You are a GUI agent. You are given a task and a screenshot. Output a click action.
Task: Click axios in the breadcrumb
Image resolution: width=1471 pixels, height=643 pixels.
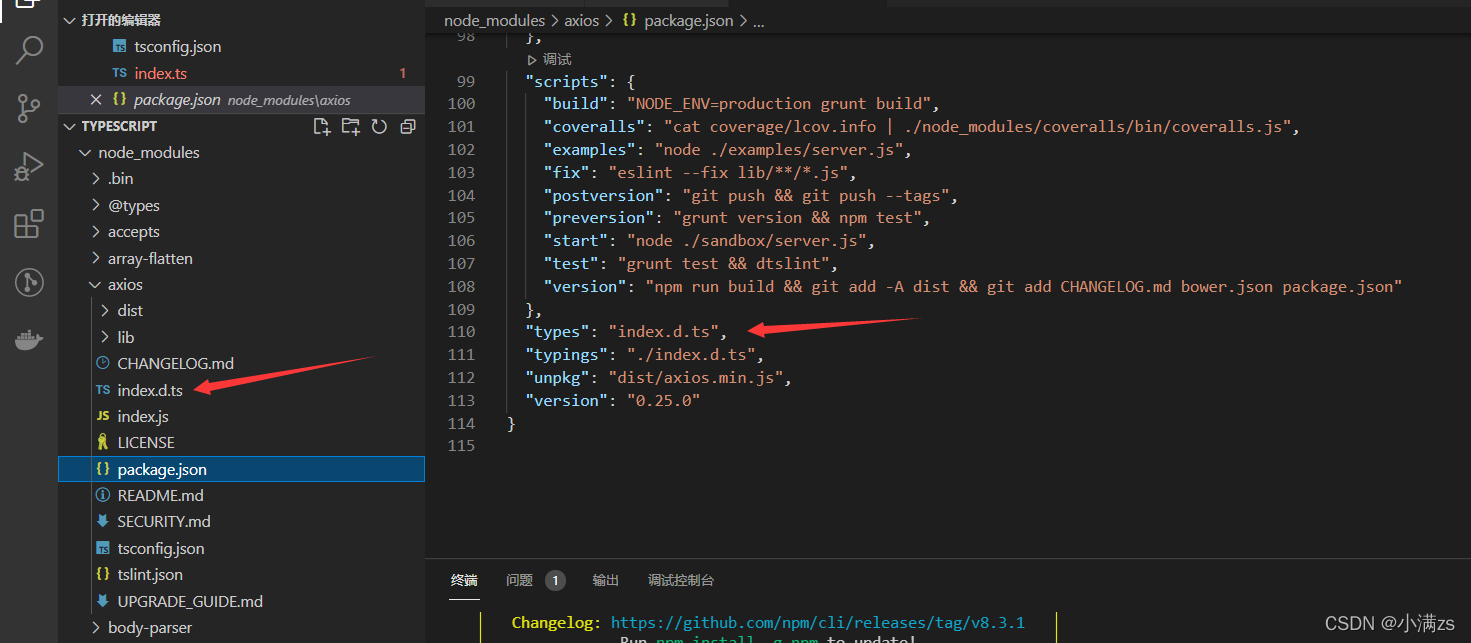click(x=582, y=20)
